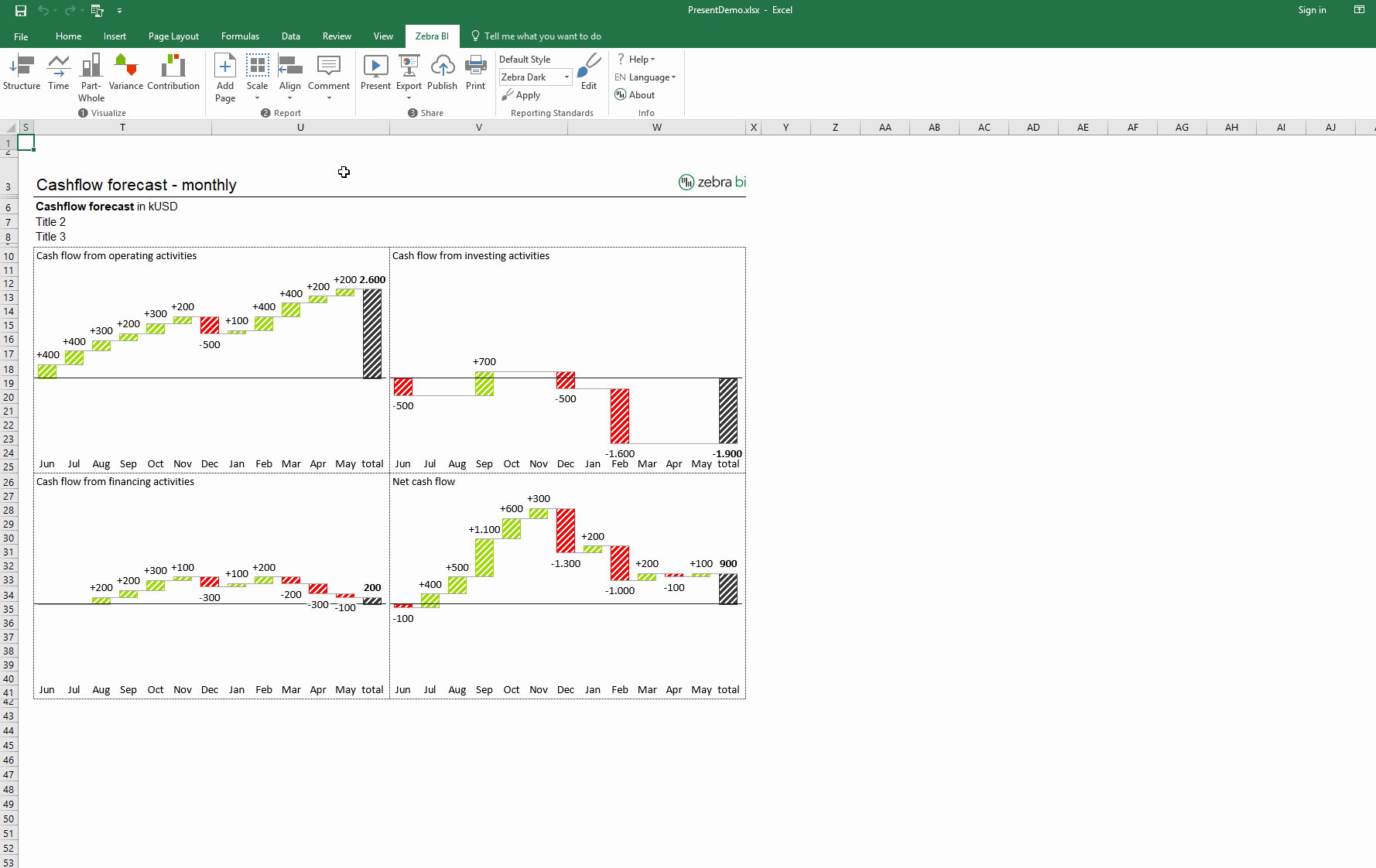Viewport: 1376px width, 868px height.
Task: Start Present mode
Action: pos(375,73)
